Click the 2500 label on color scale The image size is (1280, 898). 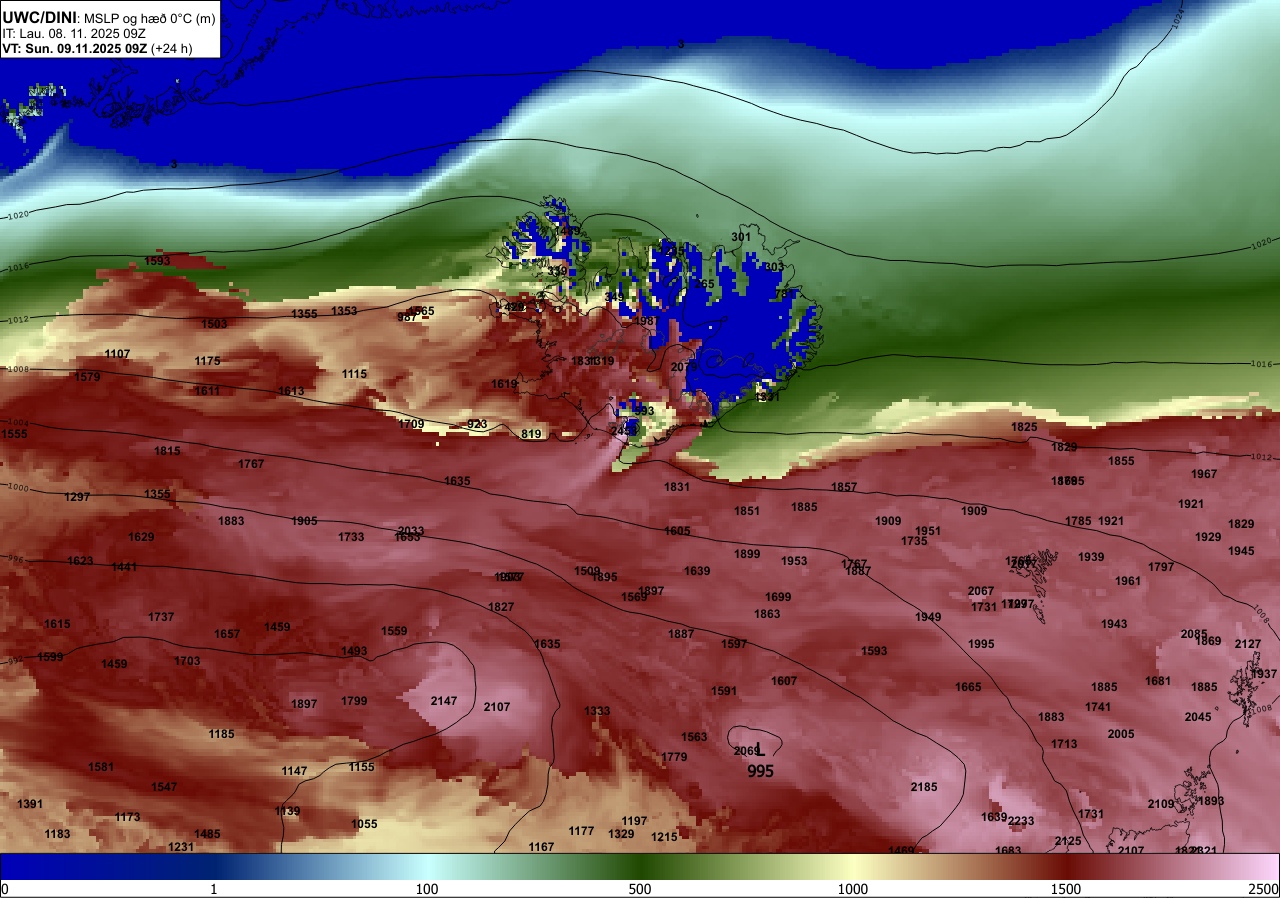point(1263,889)
